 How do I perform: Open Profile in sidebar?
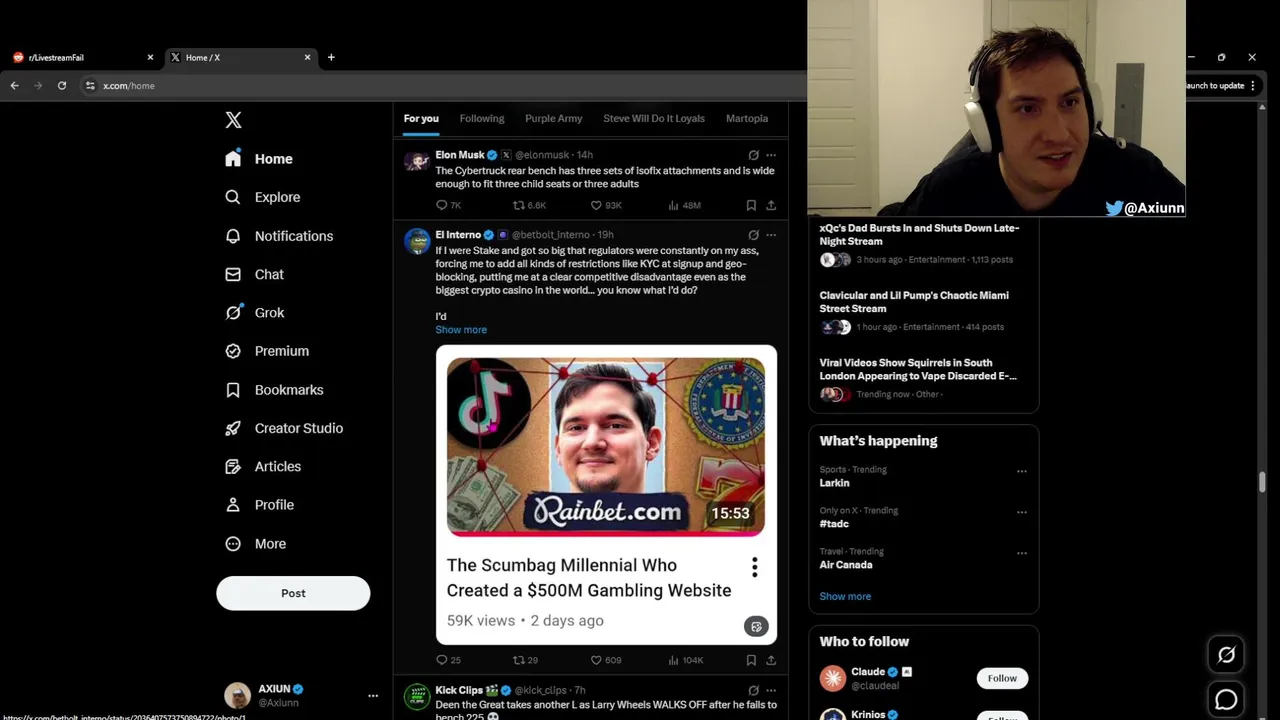(x=259, y=505)
